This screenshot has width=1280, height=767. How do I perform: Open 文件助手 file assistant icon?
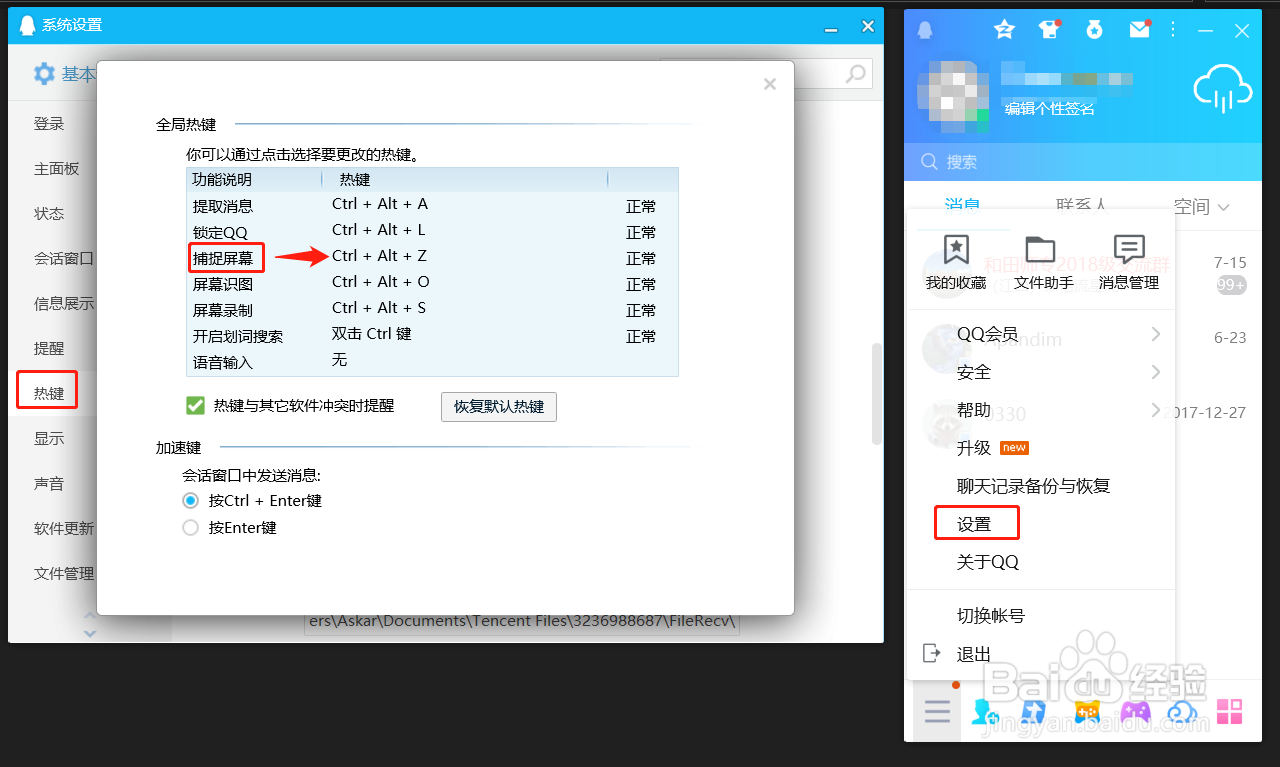coord(1043,263)
